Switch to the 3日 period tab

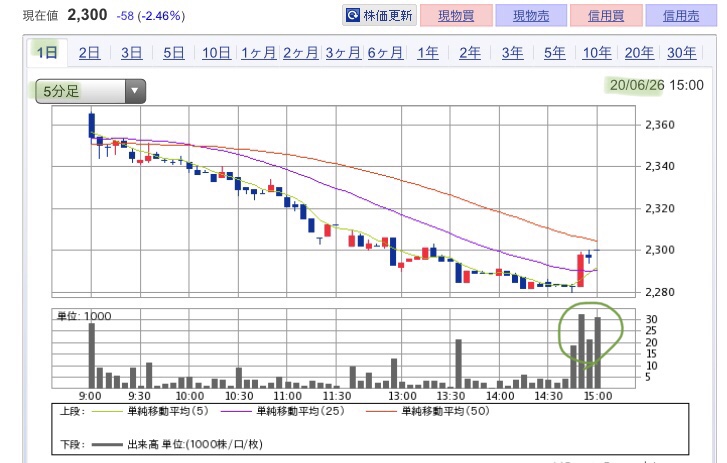[132, 53]
